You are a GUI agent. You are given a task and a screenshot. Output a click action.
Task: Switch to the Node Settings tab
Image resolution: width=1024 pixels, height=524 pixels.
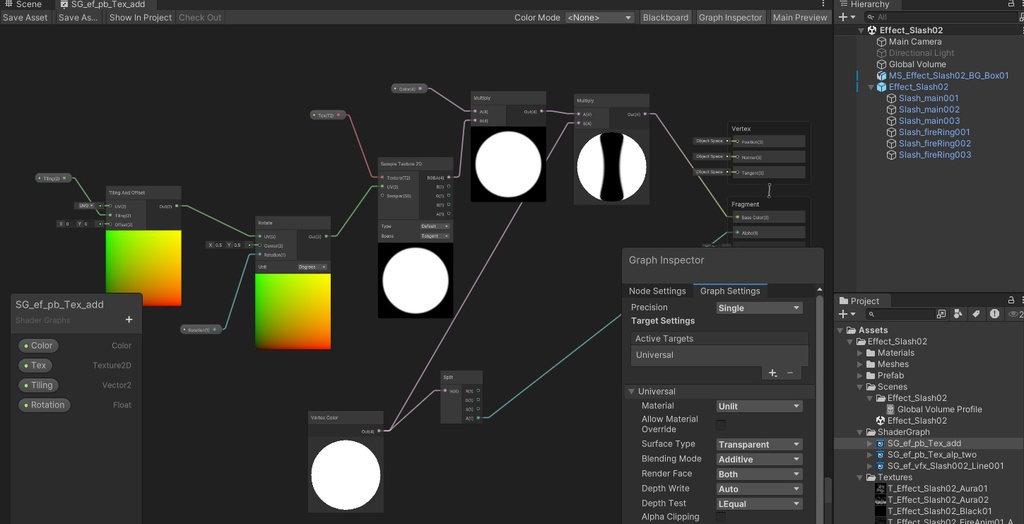[657, 291]
